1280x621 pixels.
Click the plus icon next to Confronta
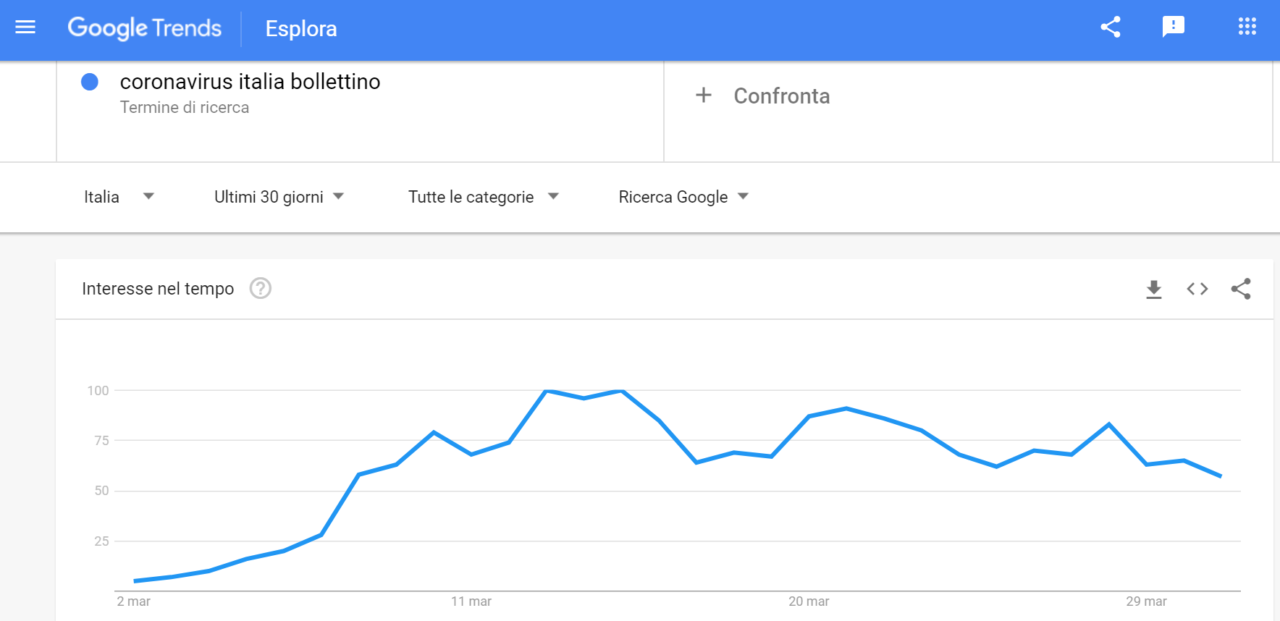(704, 95)
